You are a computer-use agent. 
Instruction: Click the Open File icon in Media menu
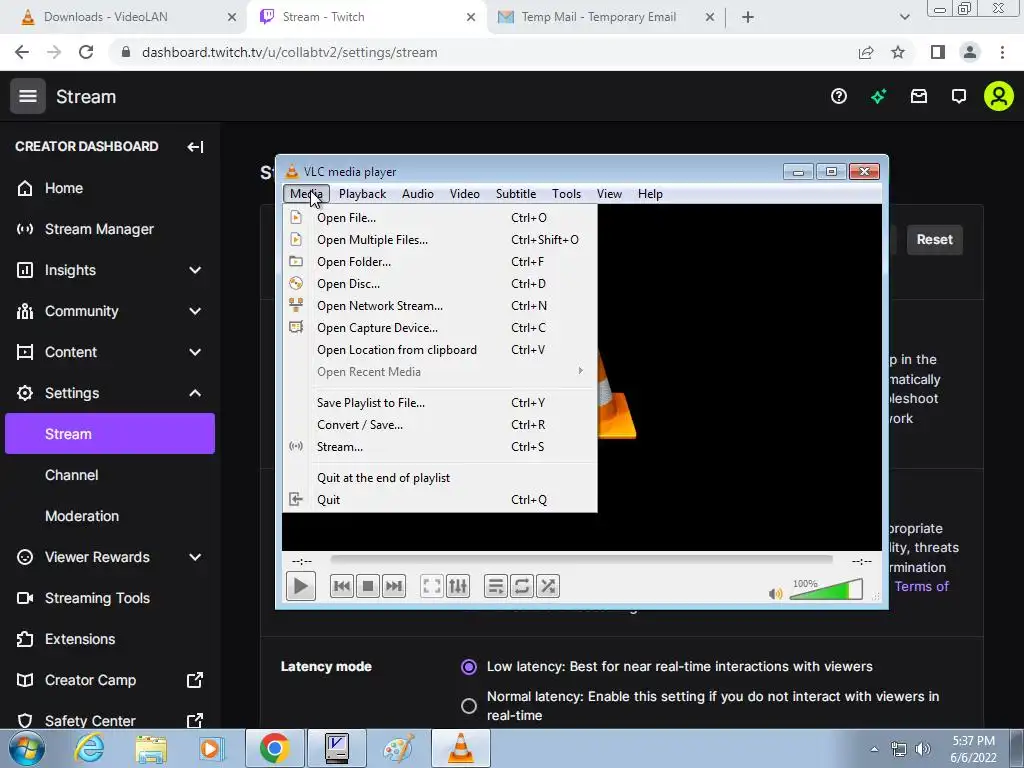(x=296, y=217)
